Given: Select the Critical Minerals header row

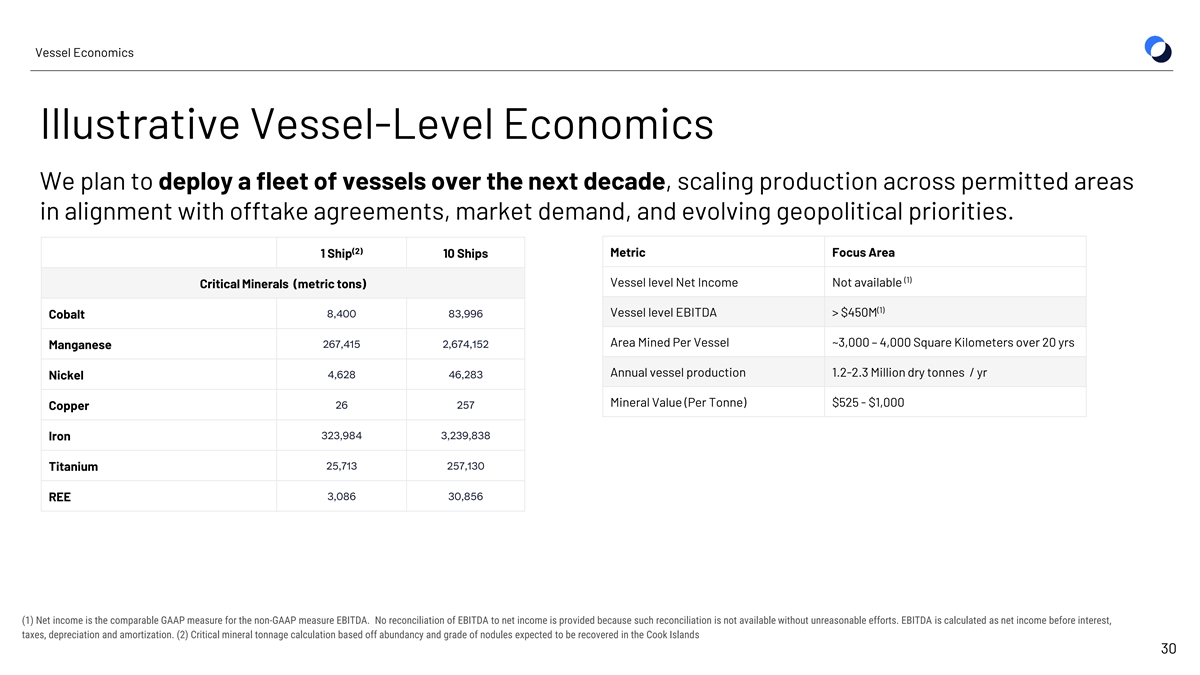Looking at the screenshot, I should tap(283, 284).
